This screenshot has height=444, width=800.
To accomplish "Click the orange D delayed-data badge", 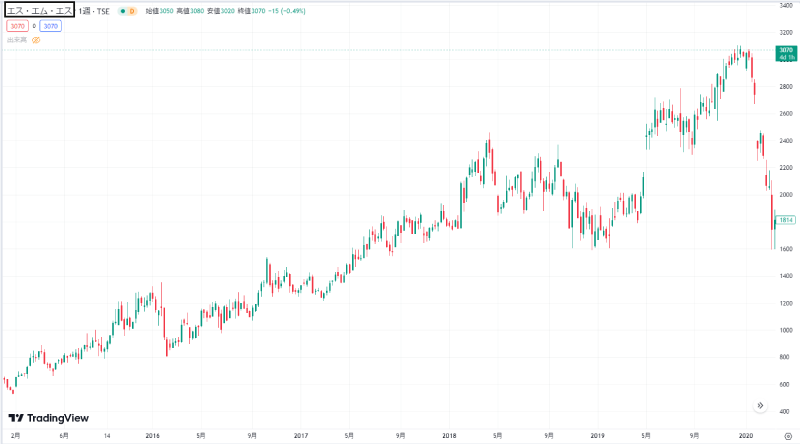I will (x=132, y=11).
